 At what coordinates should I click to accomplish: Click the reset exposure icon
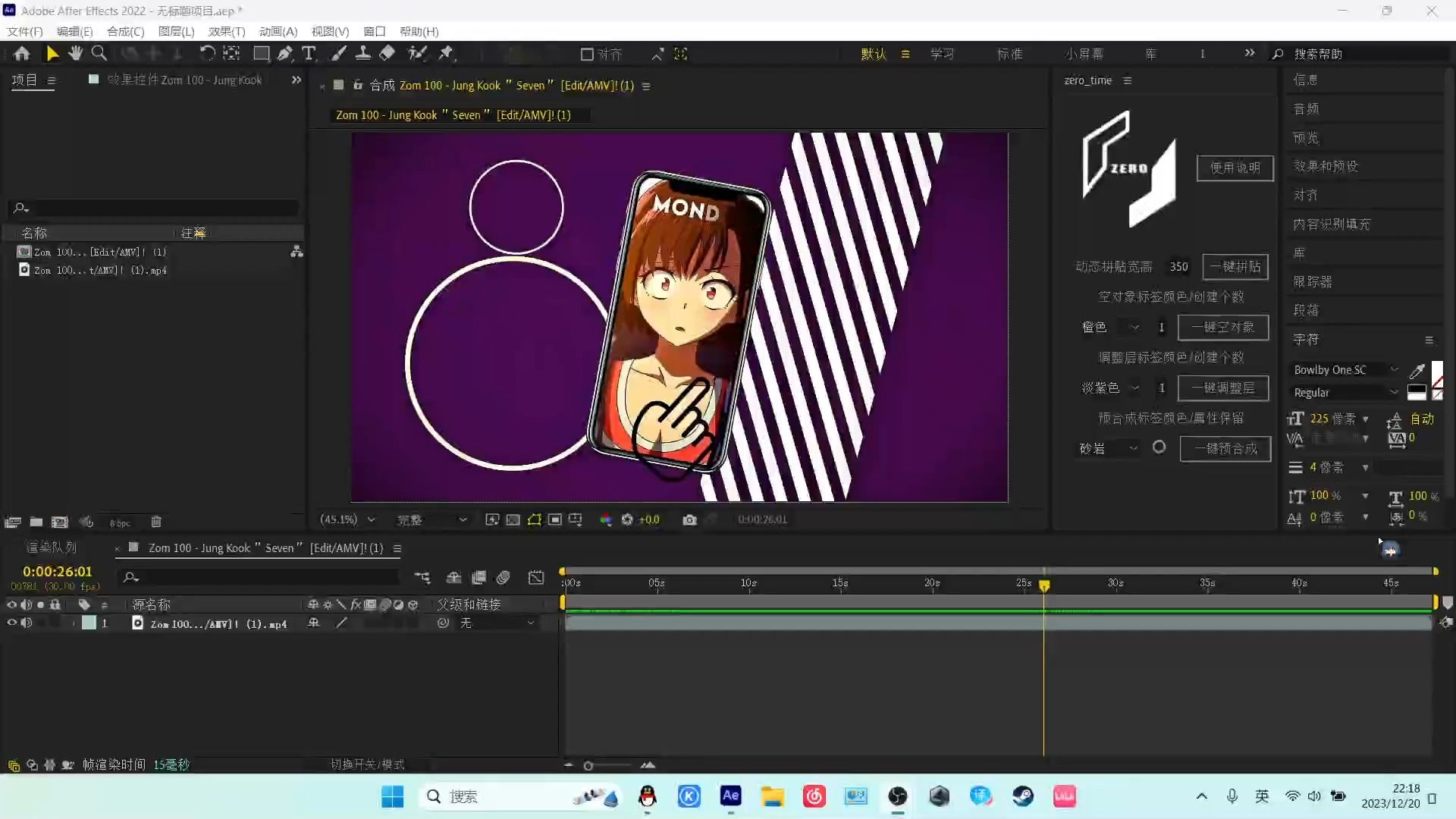[x=627, y=519]
